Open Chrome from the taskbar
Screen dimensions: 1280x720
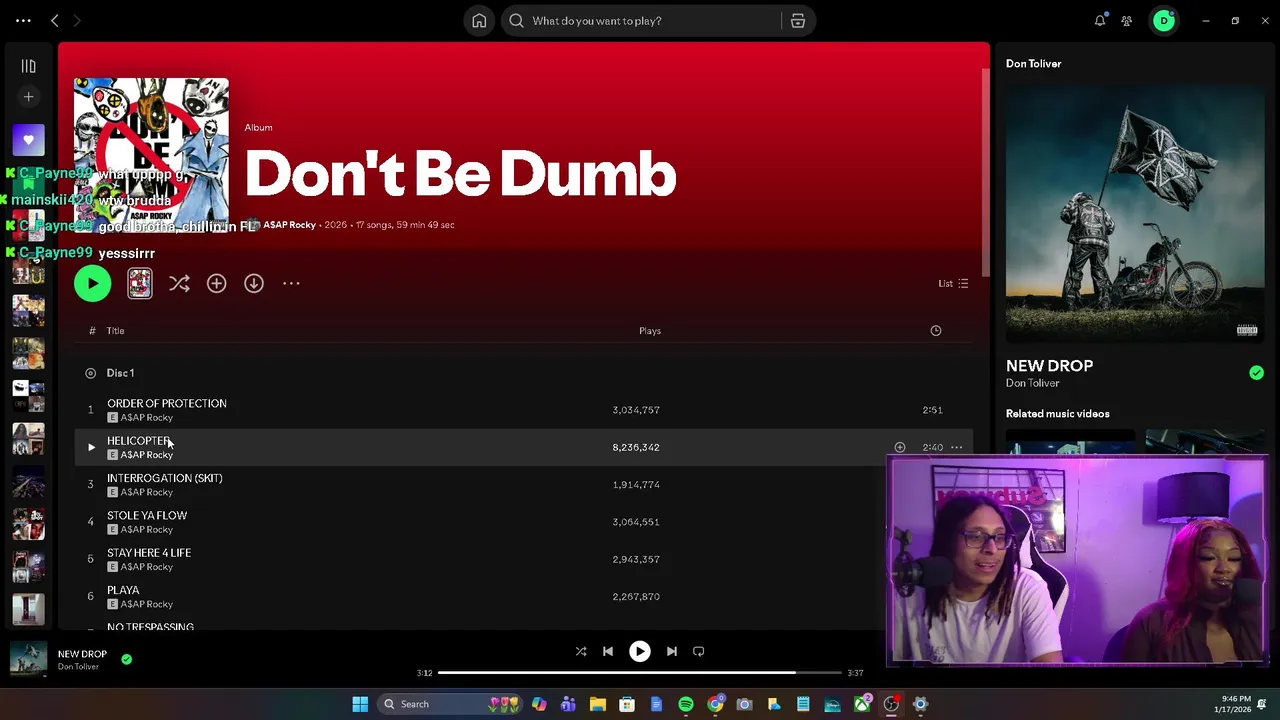click(715, 704)
